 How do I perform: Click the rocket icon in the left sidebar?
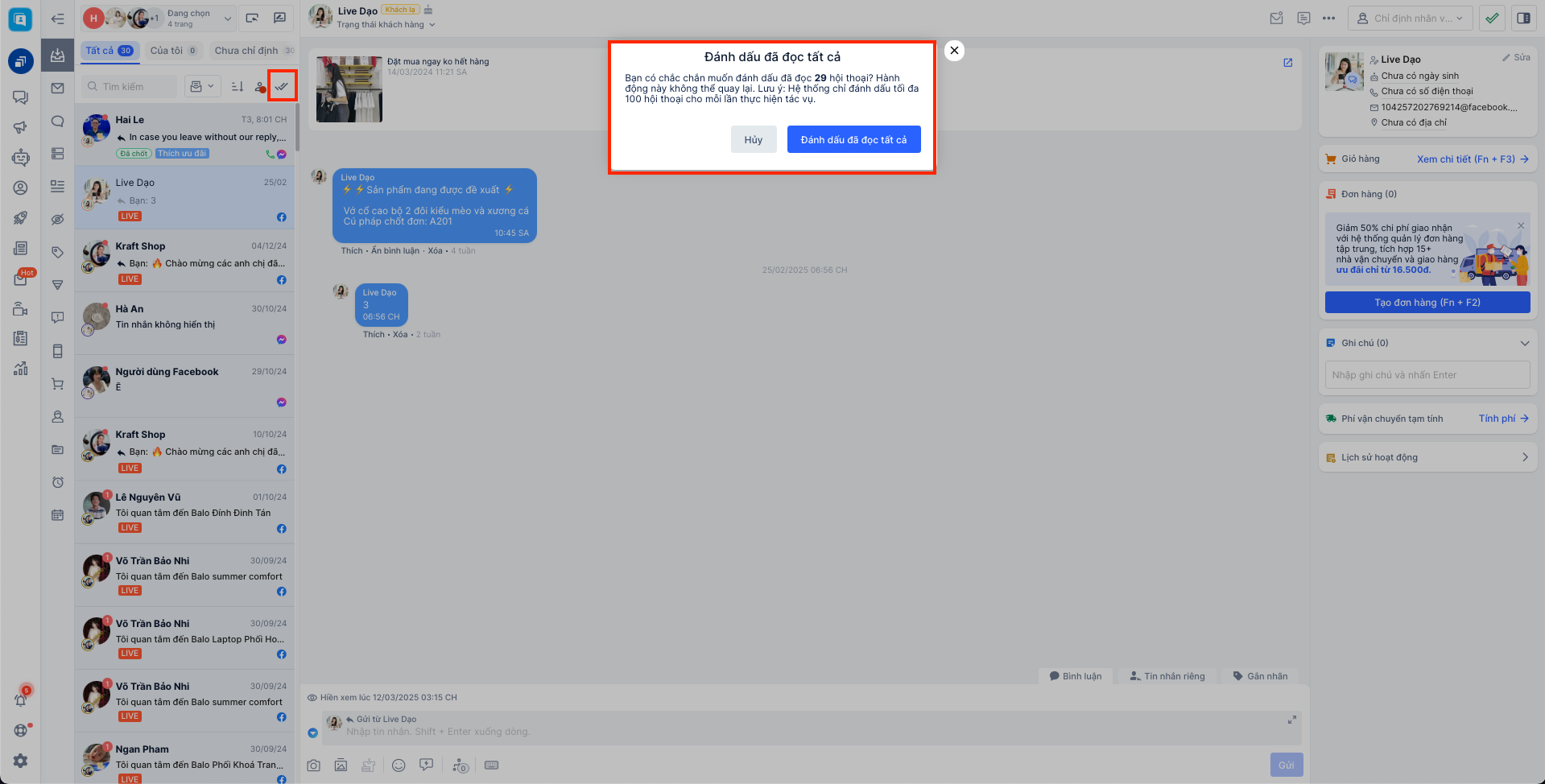[20, 217]
